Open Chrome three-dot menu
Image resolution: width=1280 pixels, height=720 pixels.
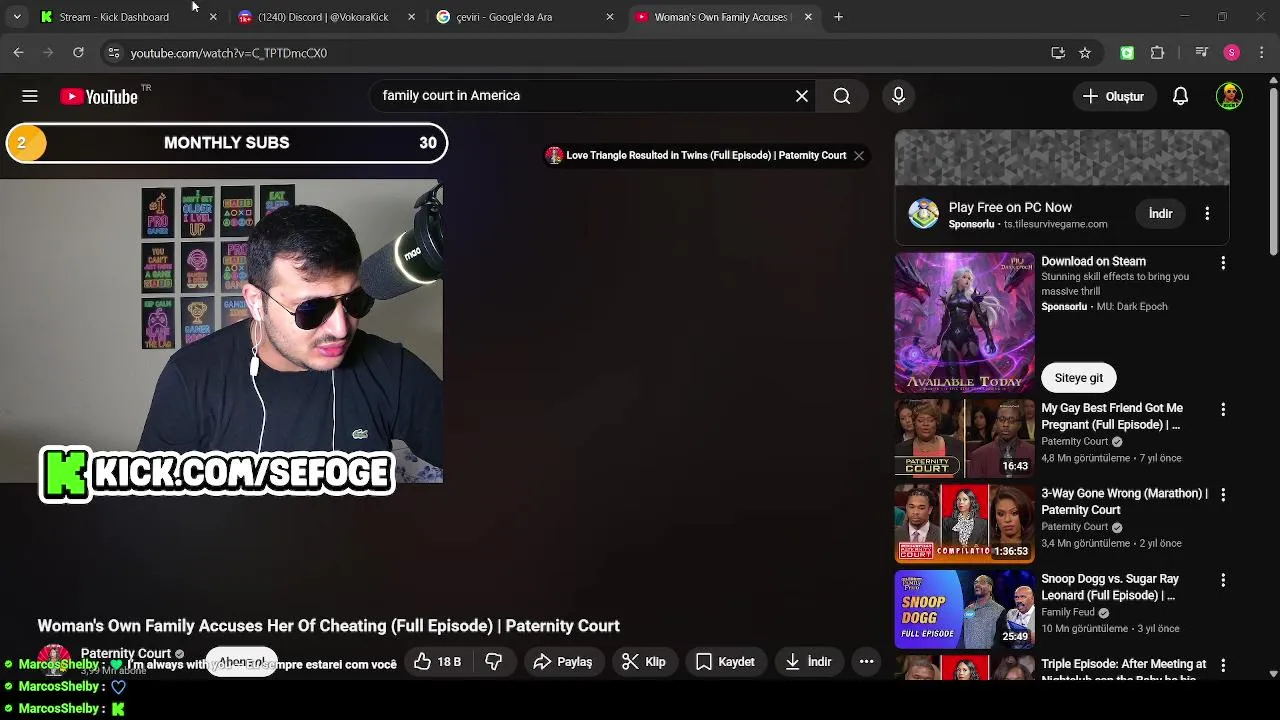pyautogui.click(x=1262, y=53)
